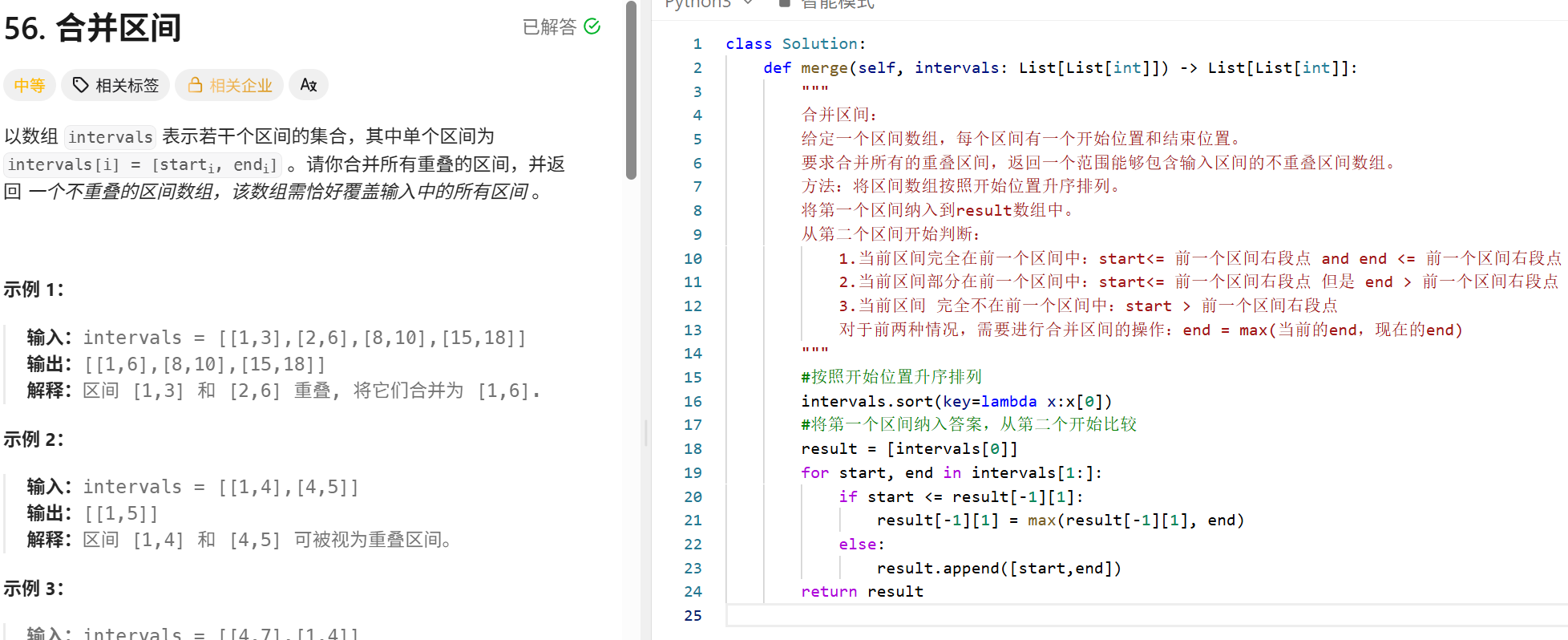Click the 示例 2 heading
Screen dimensions: 1568x640
point(34,439)
